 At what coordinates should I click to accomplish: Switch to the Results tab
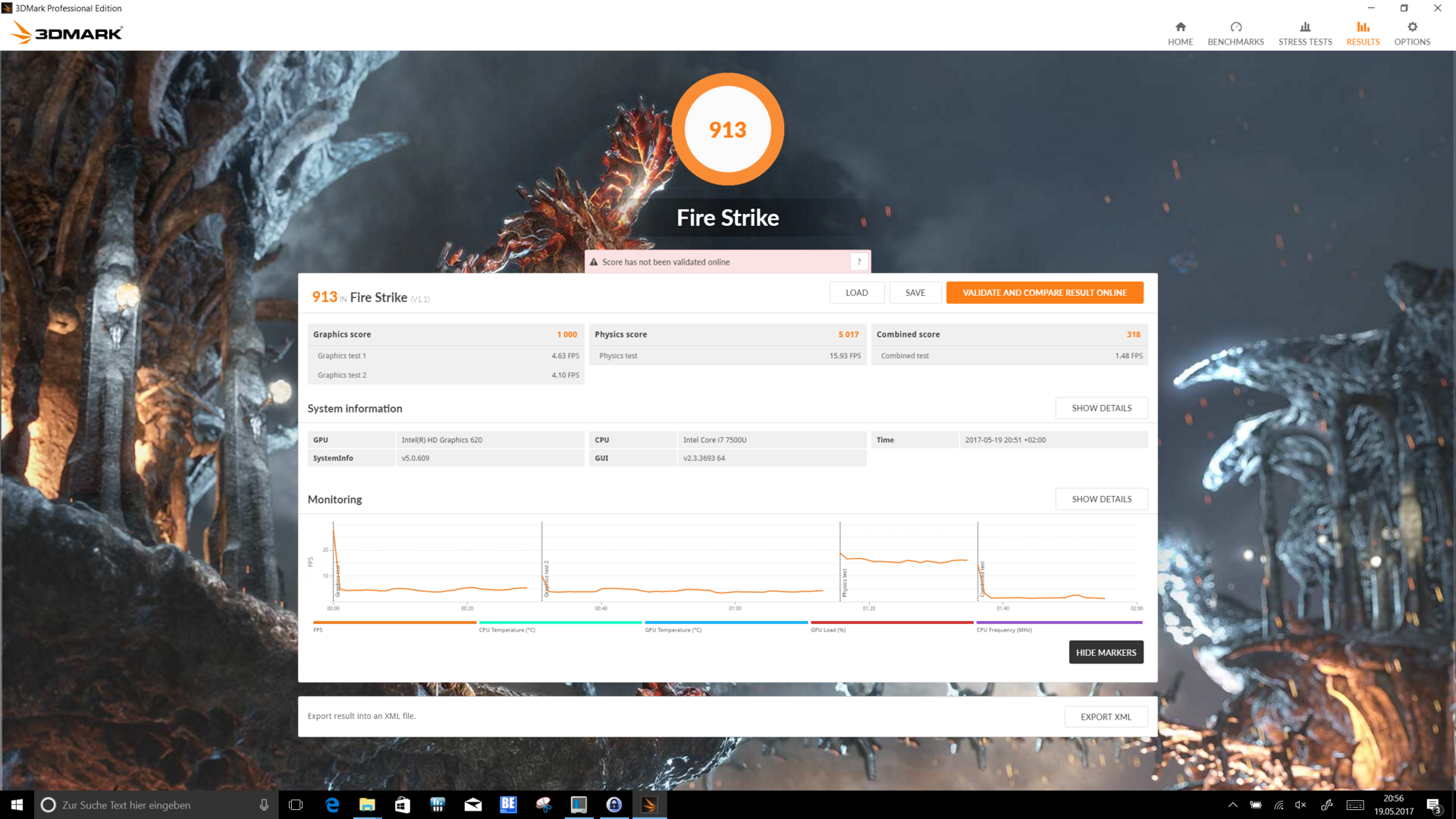1363,33
